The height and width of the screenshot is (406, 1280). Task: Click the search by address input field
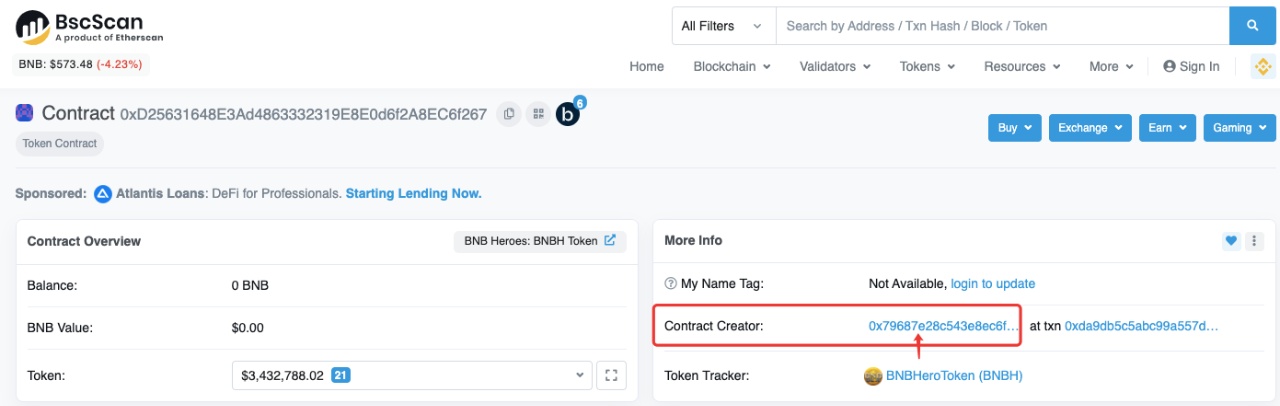click(x=1002, y=26)
